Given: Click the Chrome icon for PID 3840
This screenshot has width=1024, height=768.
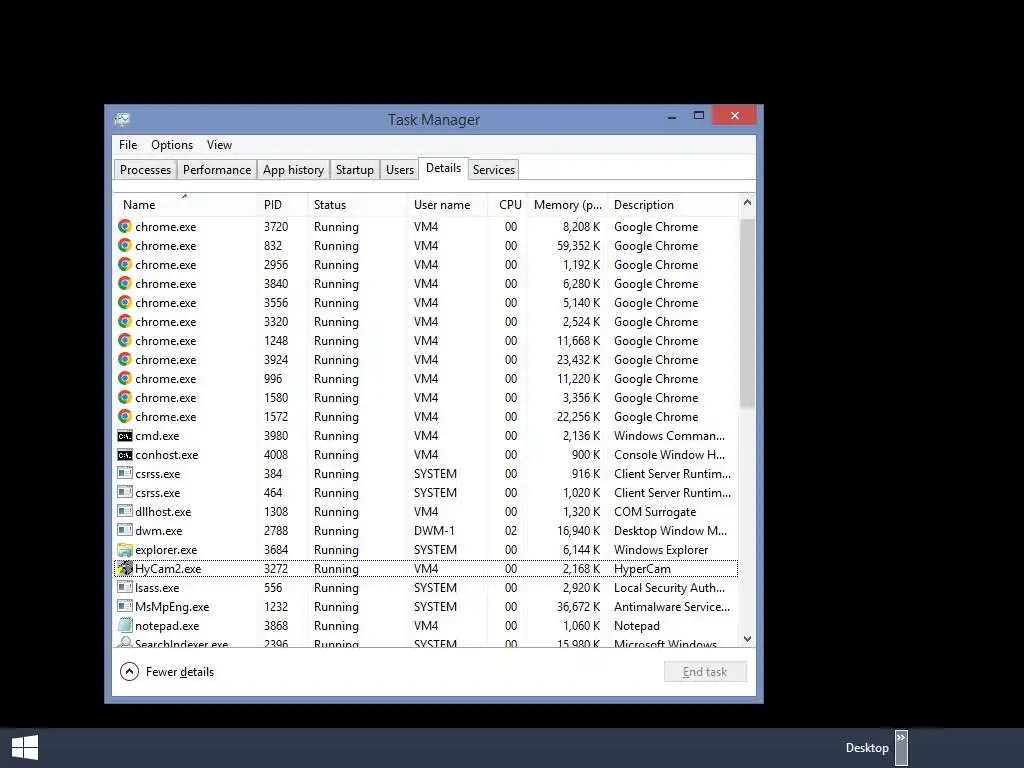Looking at the screenshot, I should point(125,283).
